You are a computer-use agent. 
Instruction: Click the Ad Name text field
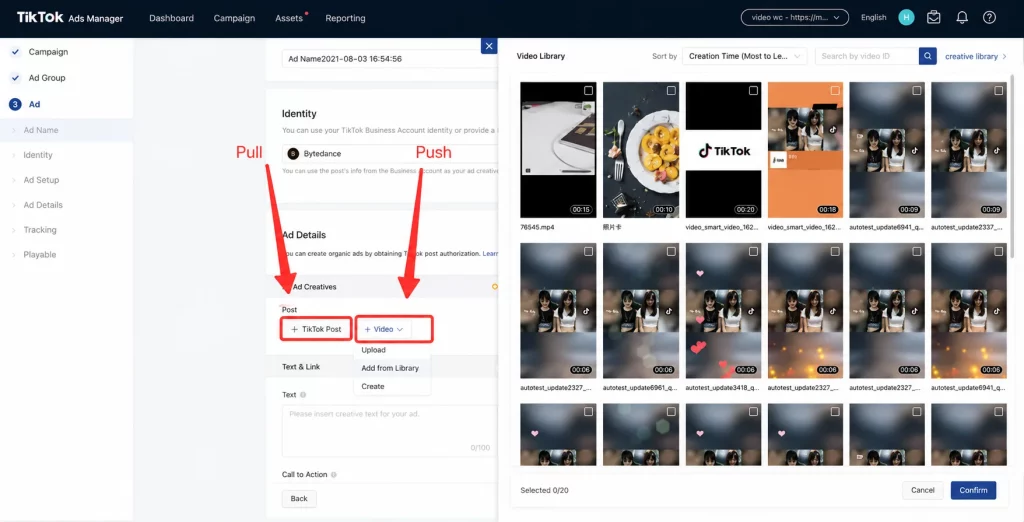click(390, 58)
